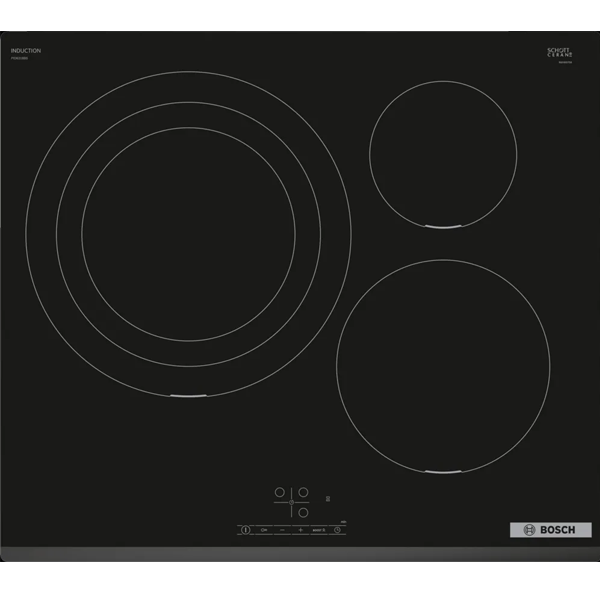The height and width of the screenshot is (600, 600).
Task: Select the lower-right zone selector circle
Action: coord(302,513)
